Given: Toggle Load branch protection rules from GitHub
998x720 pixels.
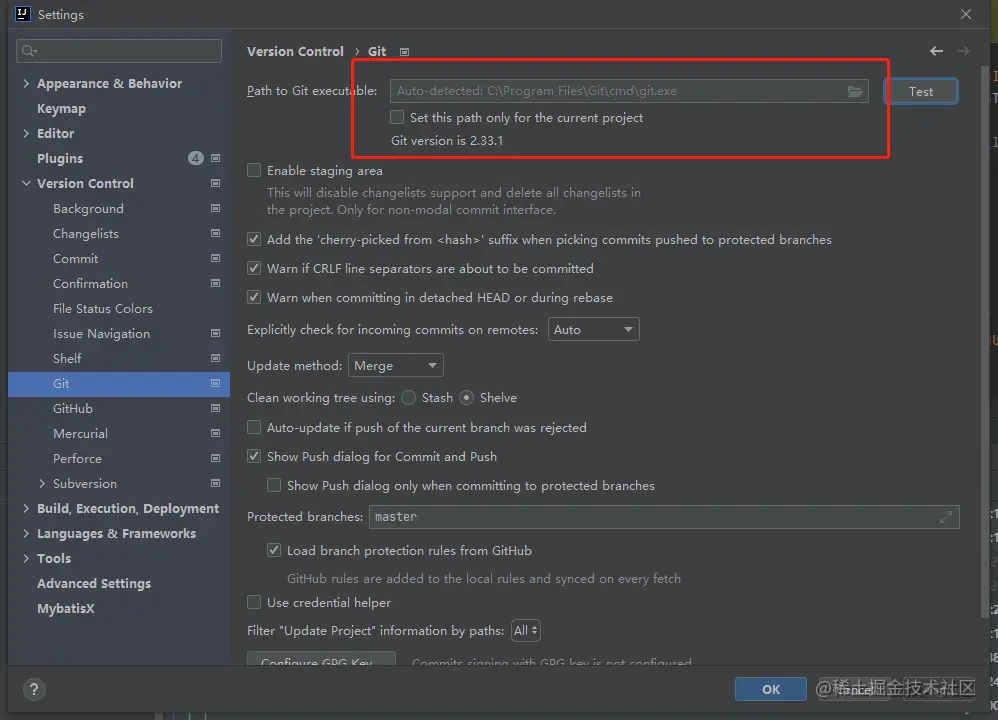Looking at the screenshot, I should pos(274,550).
